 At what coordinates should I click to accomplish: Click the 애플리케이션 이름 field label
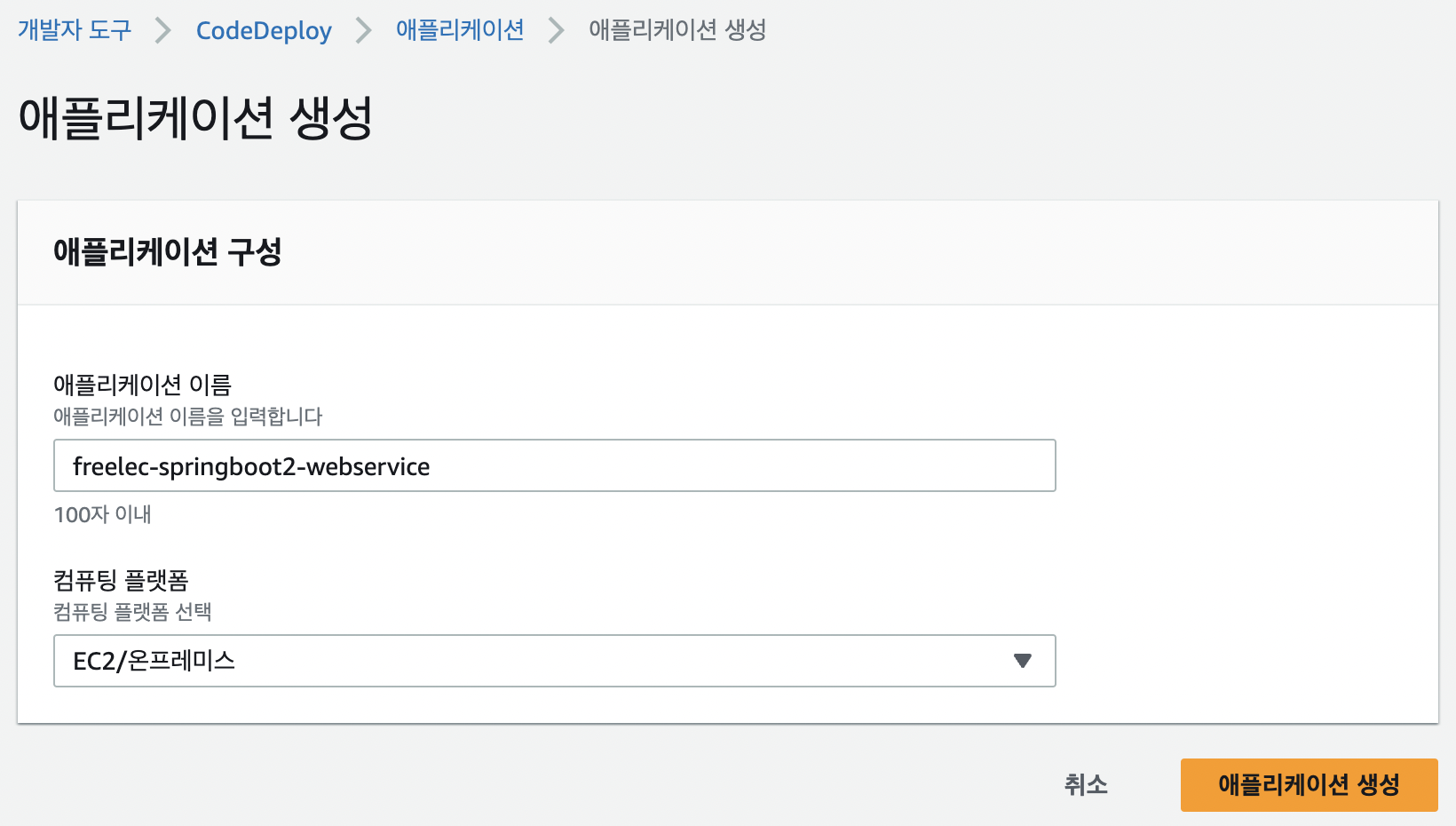point(142,385)
